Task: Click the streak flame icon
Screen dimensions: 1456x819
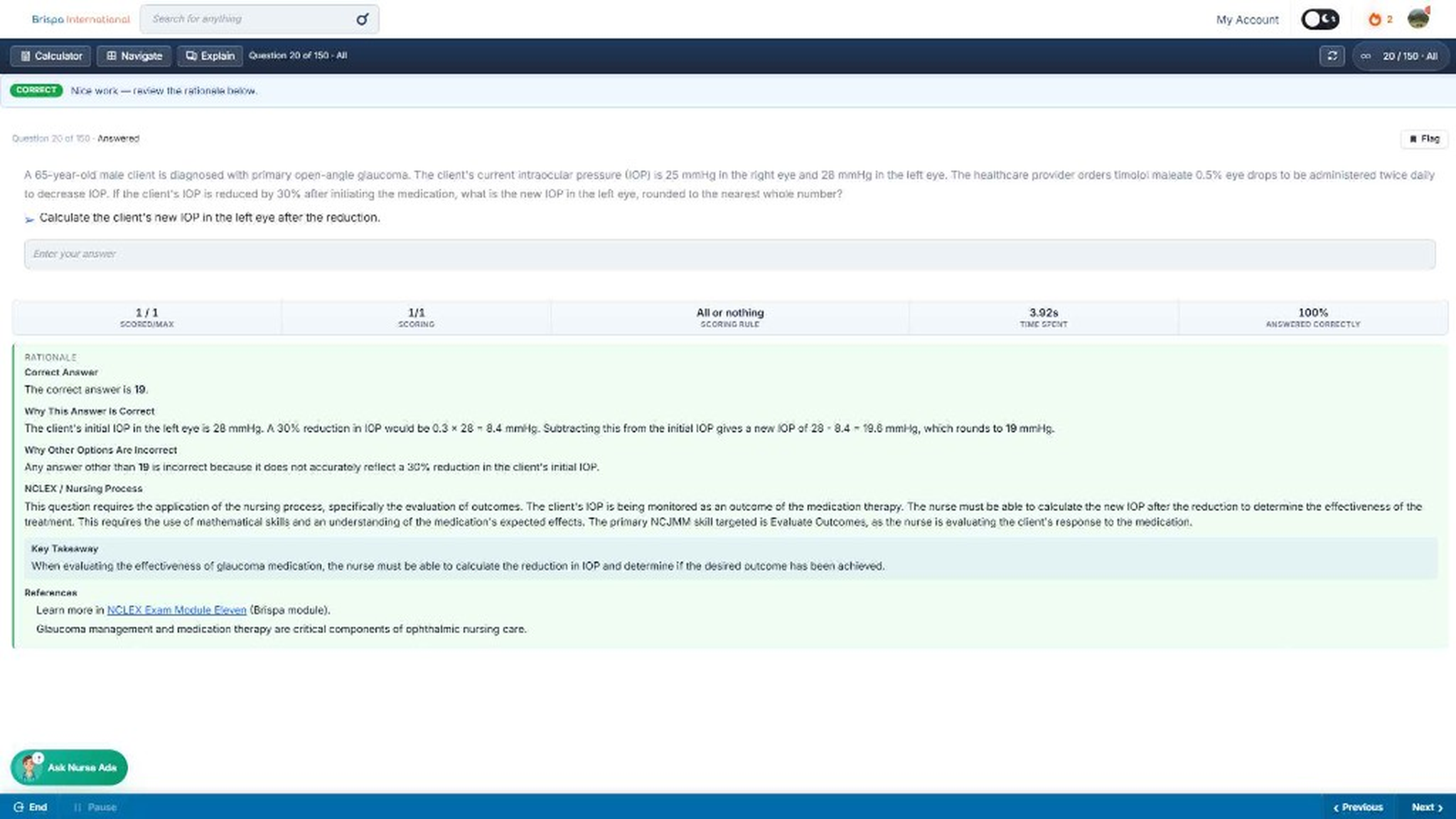Action: (x=1375, y=19)
